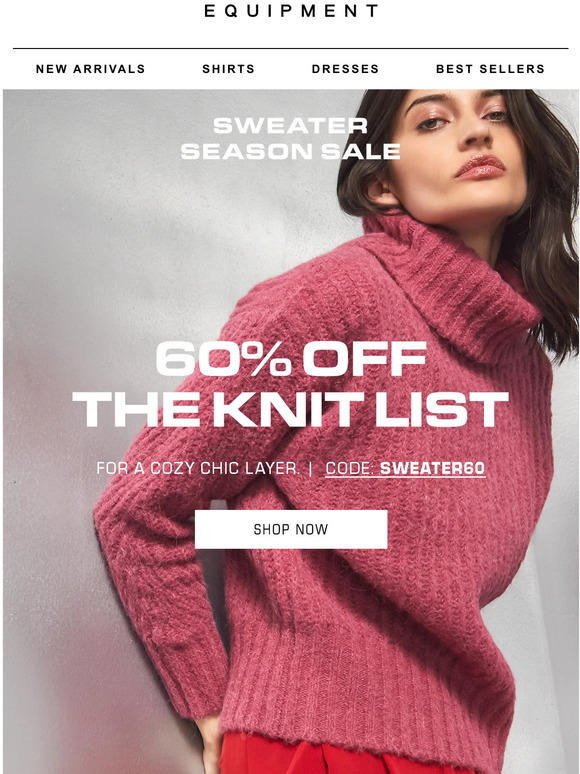Click the gray wall left of model

(99, 296)
